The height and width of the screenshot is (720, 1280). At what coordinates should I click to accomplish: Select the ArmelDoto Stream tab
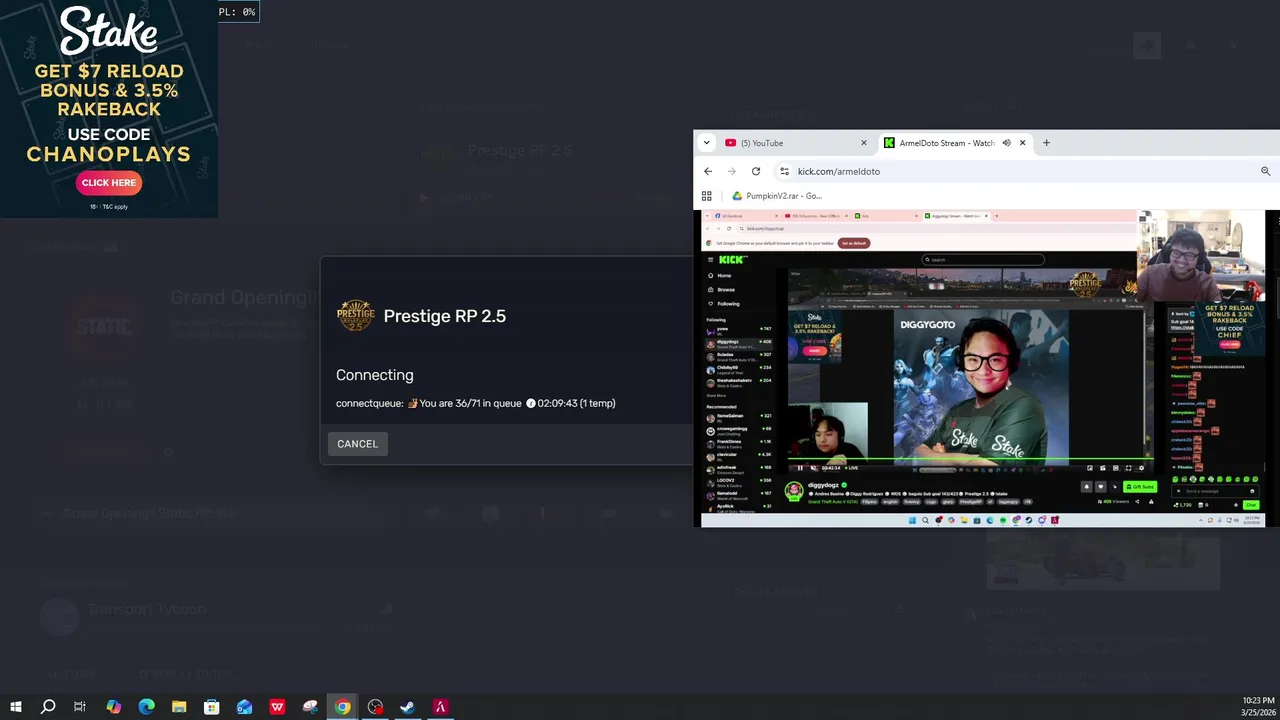click(x=945, y=143)
